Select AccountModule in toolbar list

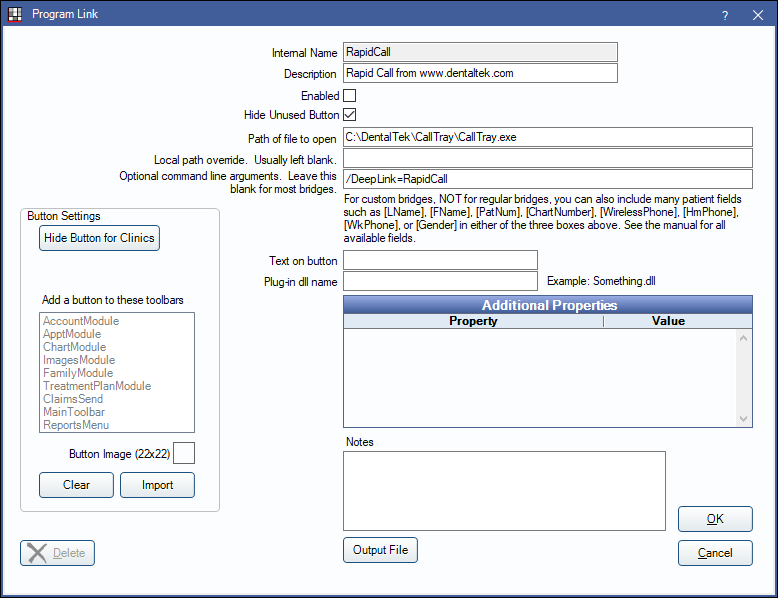(81, 321)
